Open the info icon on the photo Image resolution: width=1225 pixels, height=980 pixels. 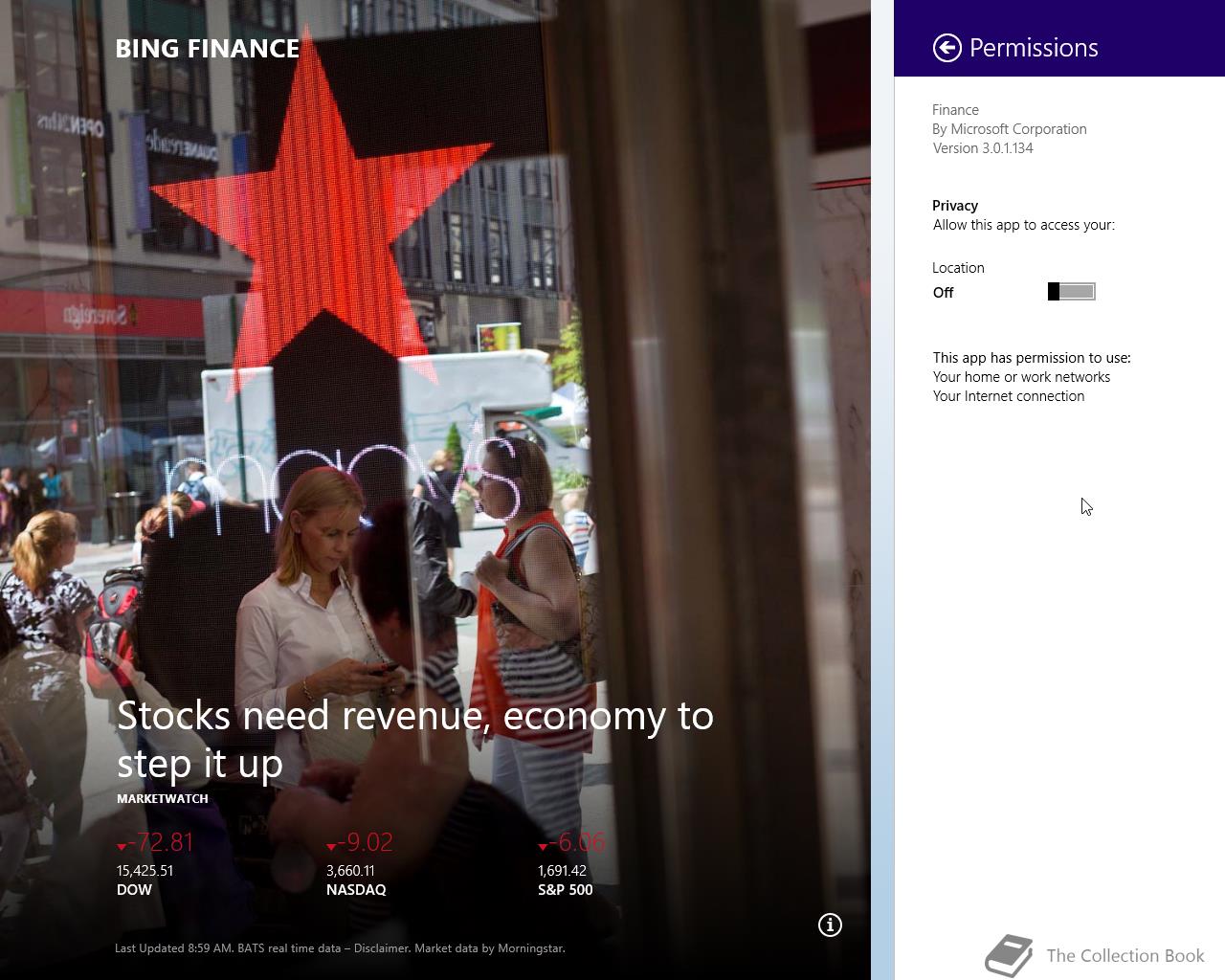pyautogui.click(x=830, y=924)
